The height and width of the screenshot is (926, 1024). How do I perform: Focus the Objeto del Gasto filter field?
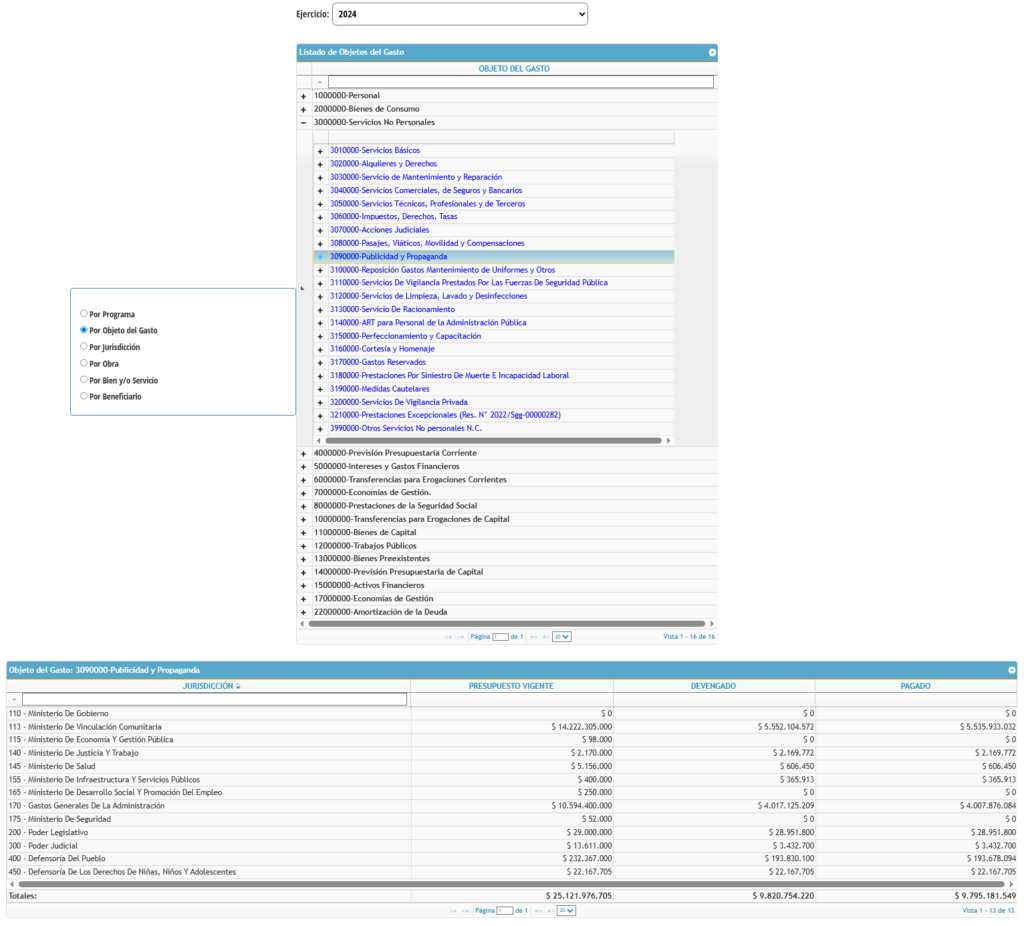pyautogui.click(x=520, y=82)
